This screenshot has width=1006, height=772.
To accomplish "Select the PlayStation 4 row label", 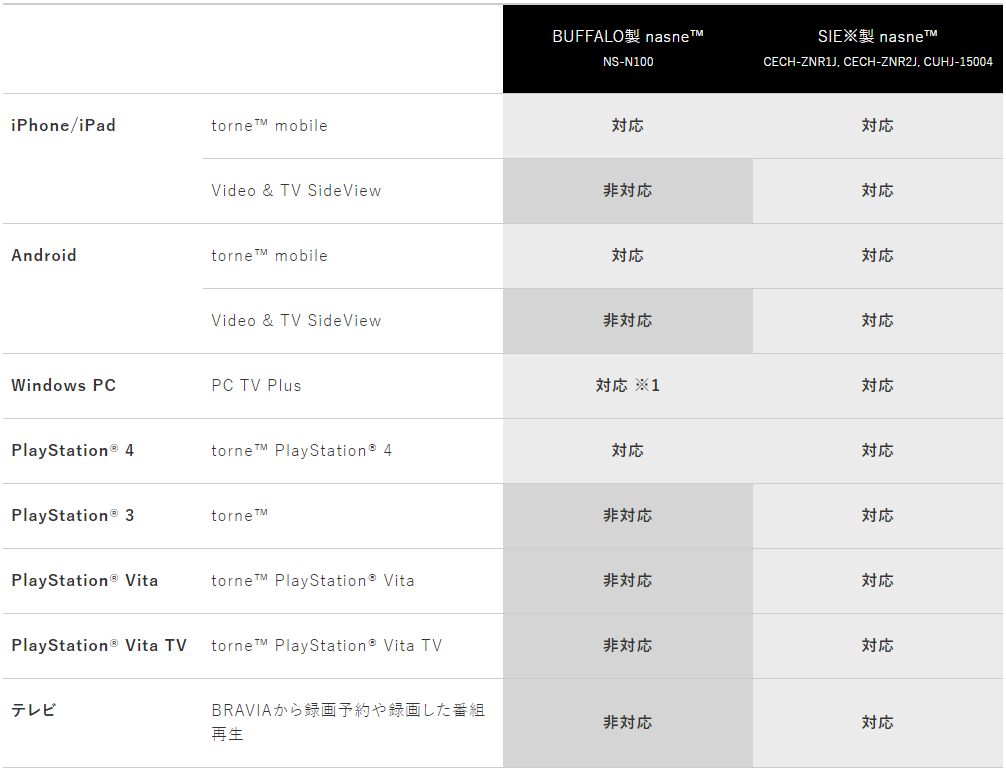I will coord(72,450).
